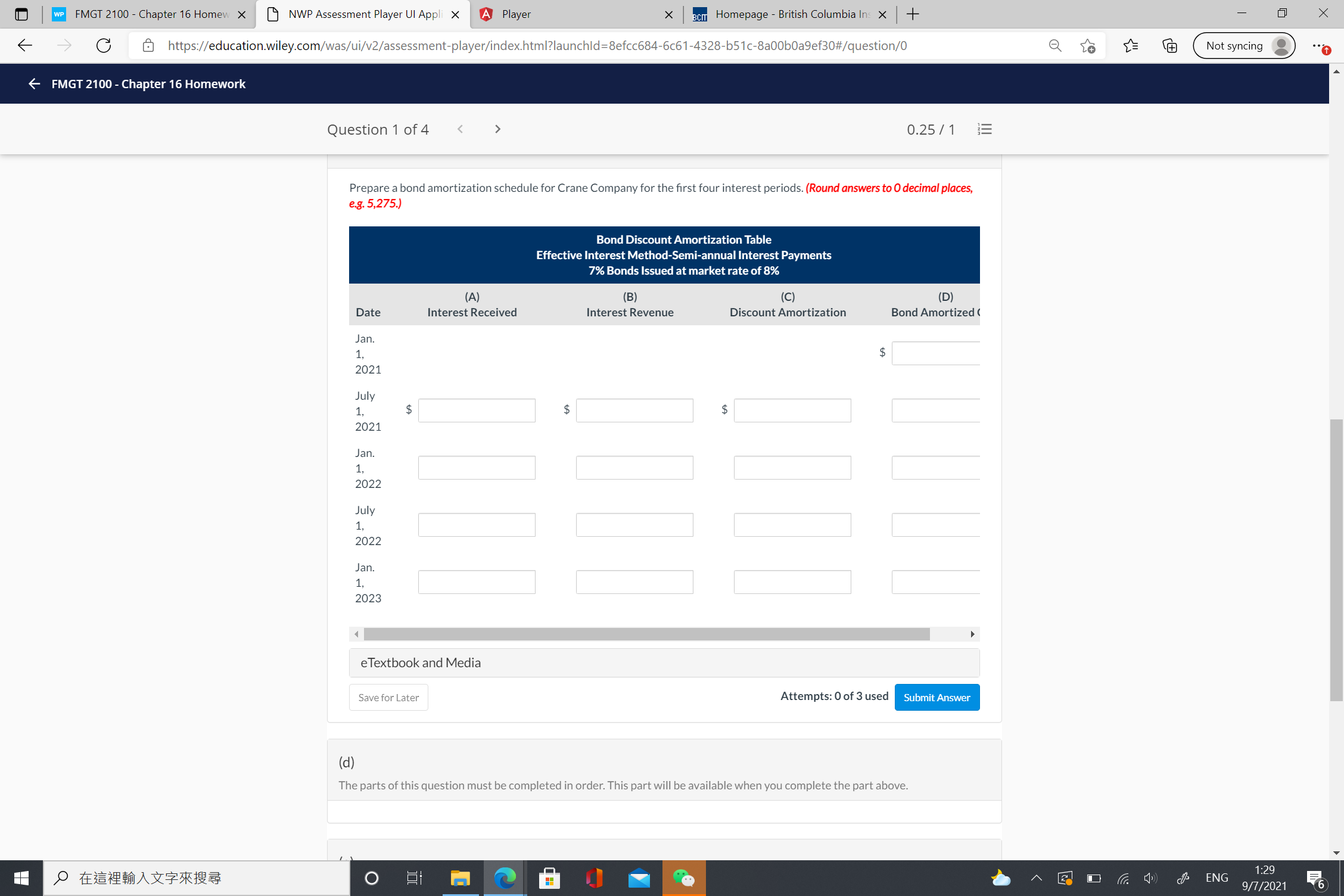Image resolution: width=1344 pixels, height=896 pixels.
Task: Open the vertical tab actions menu icon
Action: [x=21, y=14]
